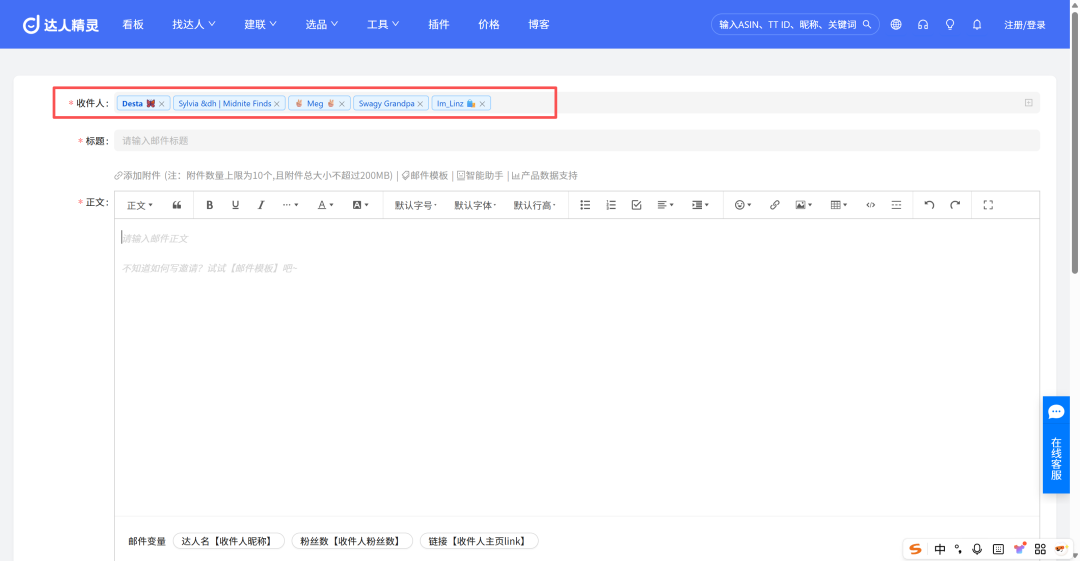1080x561 pixels.
Task: Enter fullscreen editor mode
Action: (988, 205)
